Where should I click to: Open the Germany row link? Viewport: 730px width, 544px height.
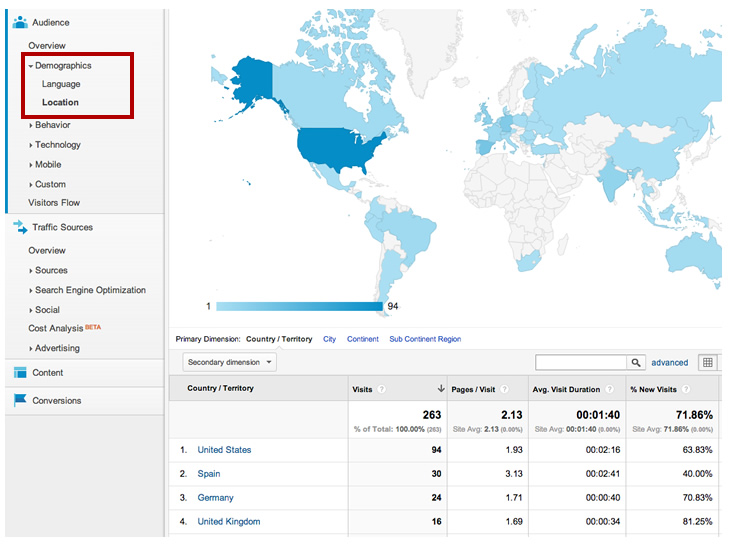(x=216, y=497)
